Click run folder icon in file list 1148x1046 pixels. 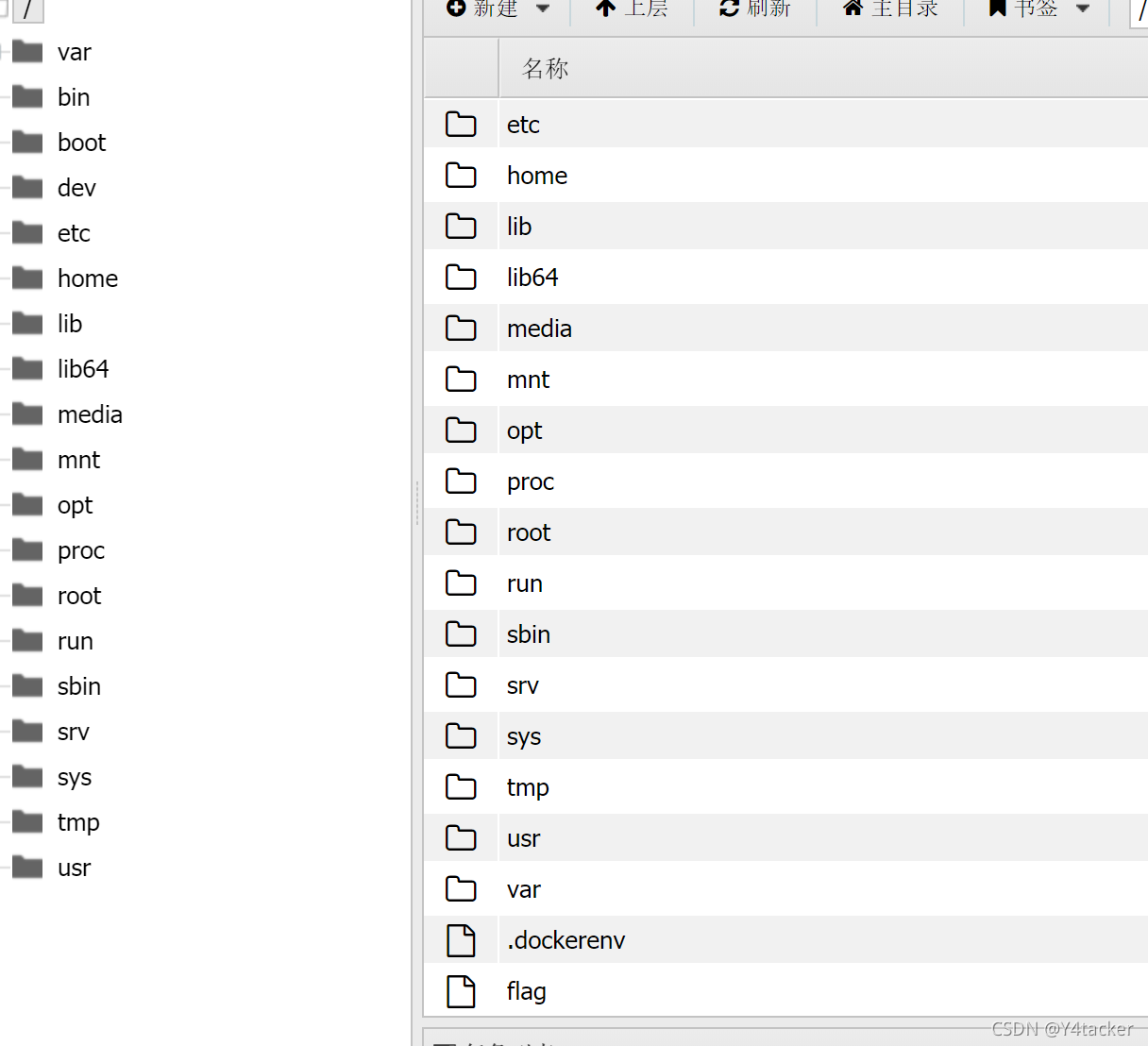tap(461, 582)
